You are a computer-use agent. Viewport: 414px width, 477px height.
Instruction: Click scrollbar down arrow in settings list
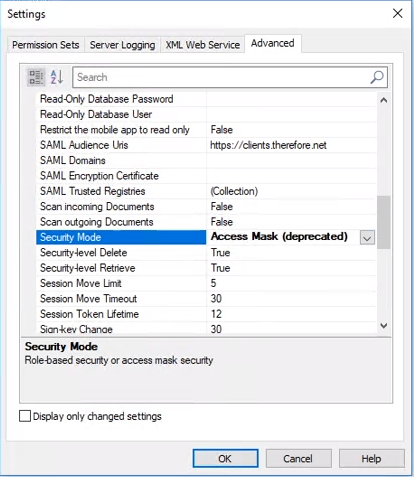coord(384,326)
